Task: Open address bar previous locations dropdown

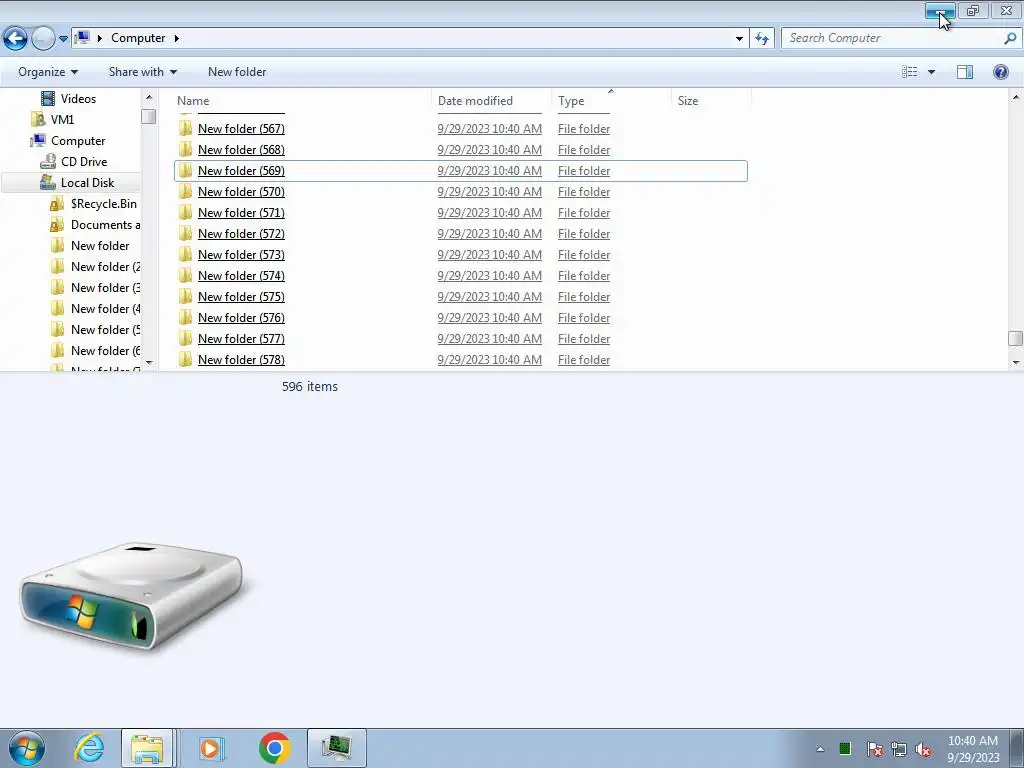Action: click(739, 39)
